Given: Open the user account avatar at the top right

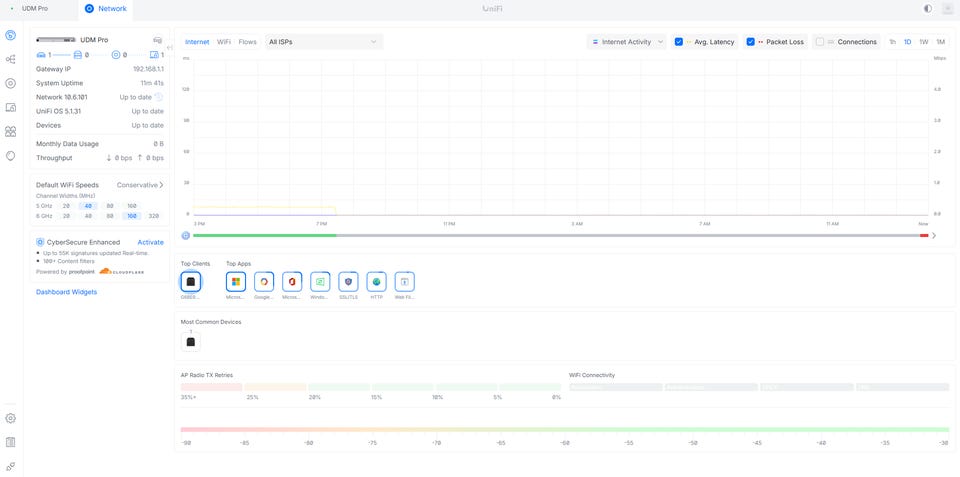Looking at the screenshot, I should (x=948, y=9).
